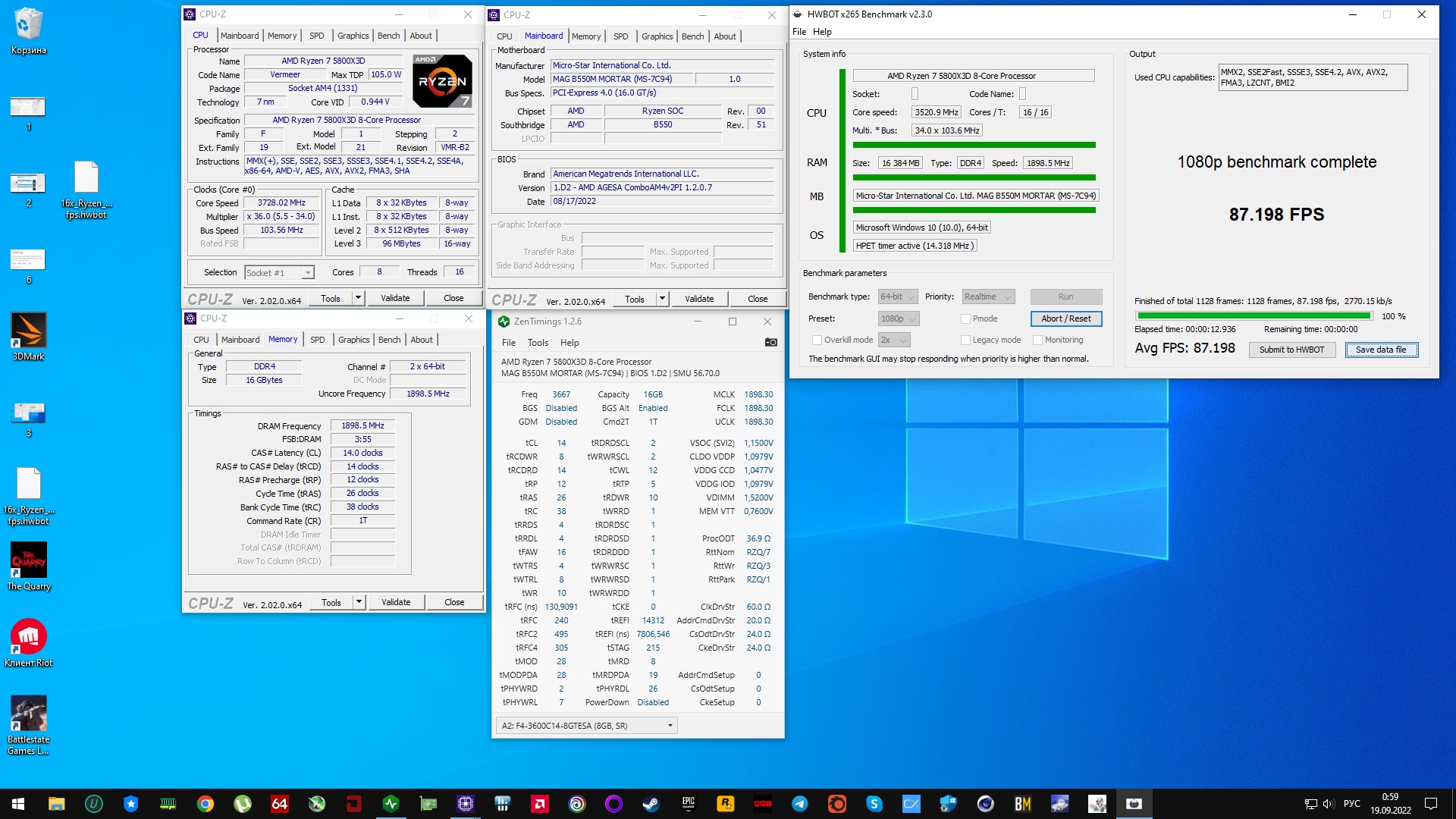Open Skype from the taskbar

[874, 804]
